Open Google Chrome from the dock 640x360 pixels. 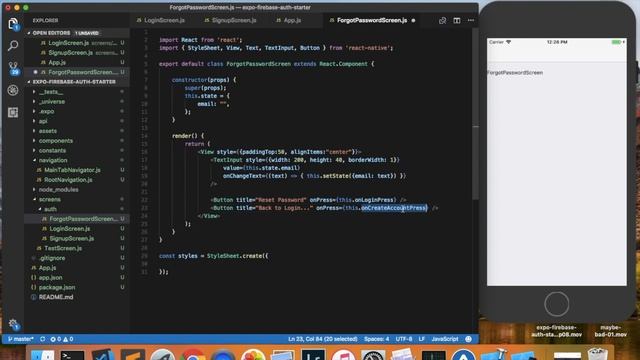193,355
